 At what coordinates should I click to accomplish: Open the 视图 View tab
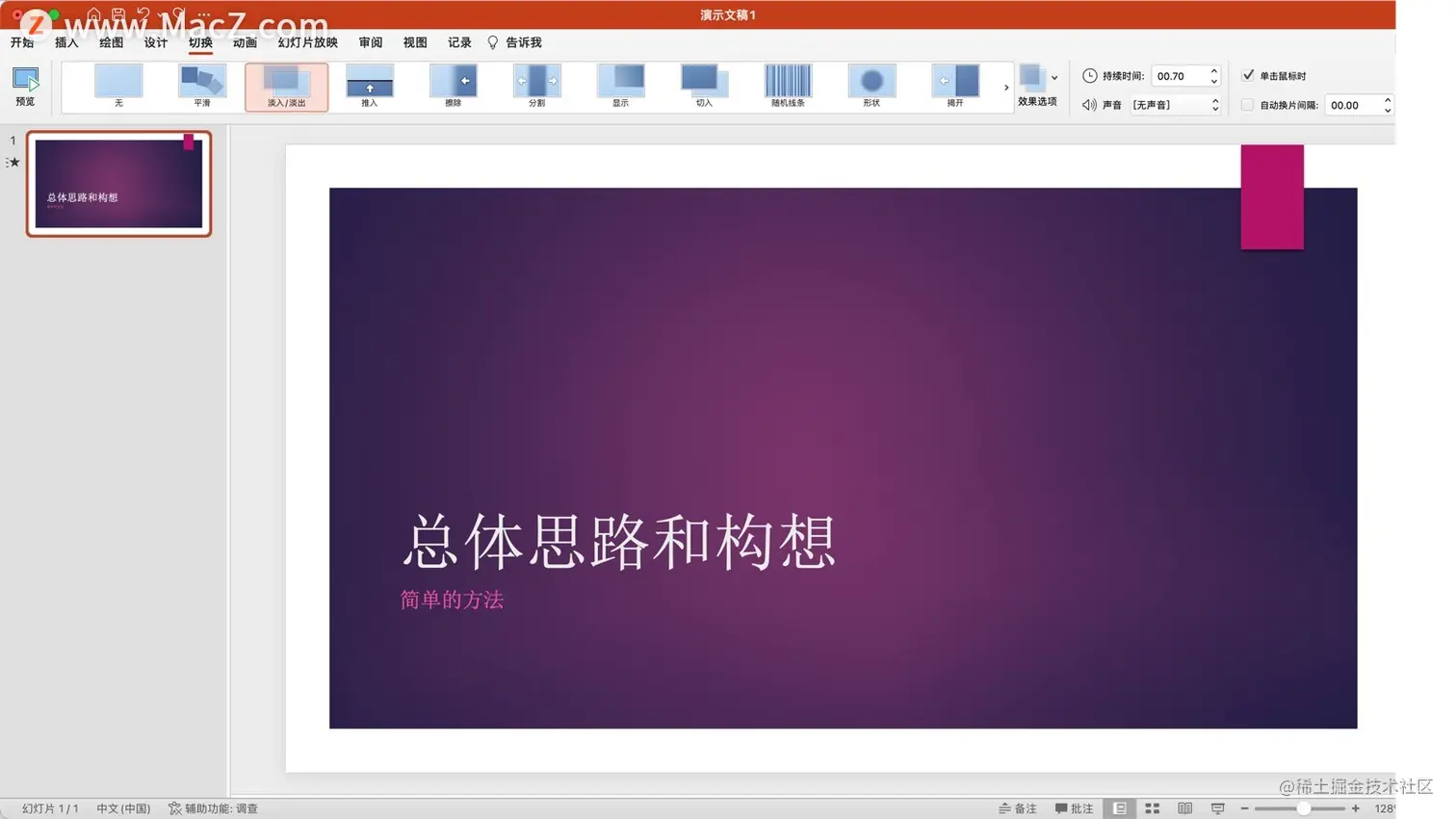click(x=415, y=42)
